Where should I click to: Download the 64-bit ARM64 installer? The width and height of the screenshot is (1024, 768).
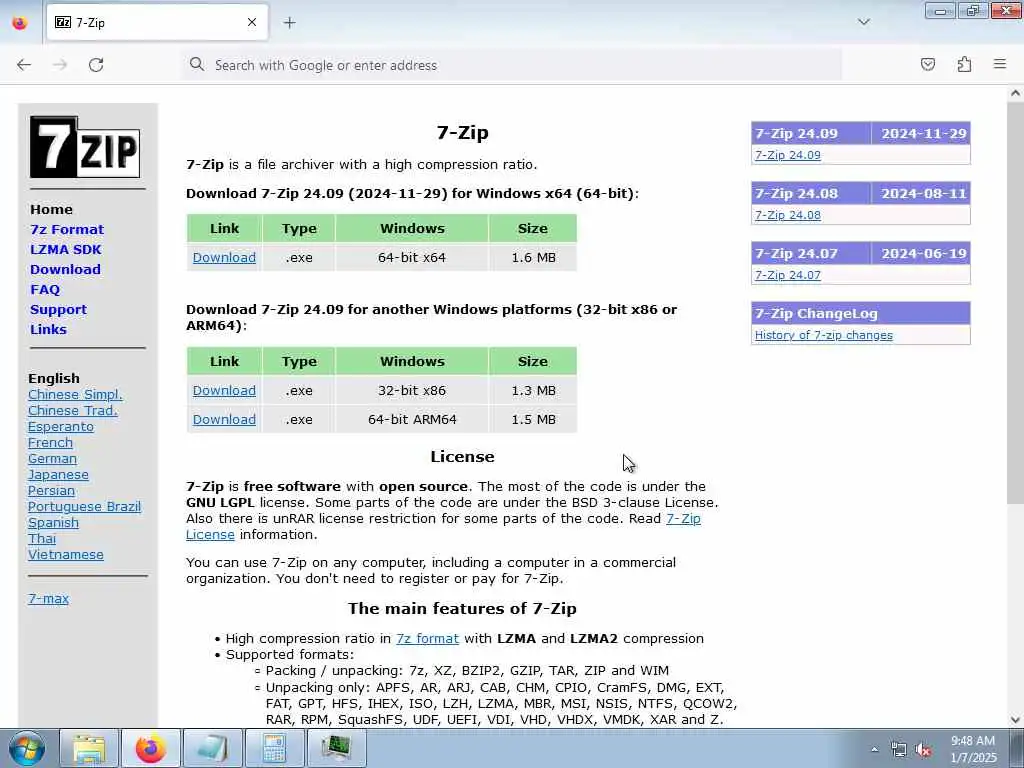pyautogui.click(x=224, y=419)
